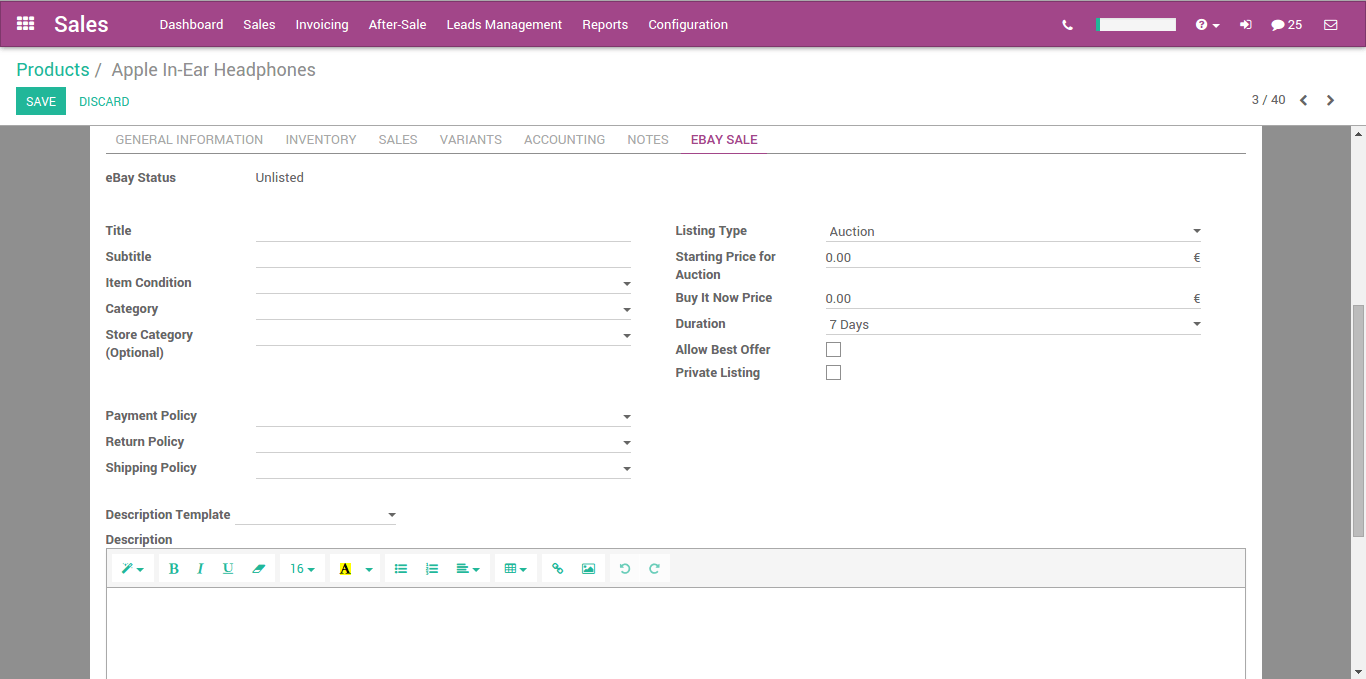The height and width of the screenshot is (679, 1366).
Task: Toggle underline in the description toolbar
Action: pyautogui.click(x=227, y=567)
